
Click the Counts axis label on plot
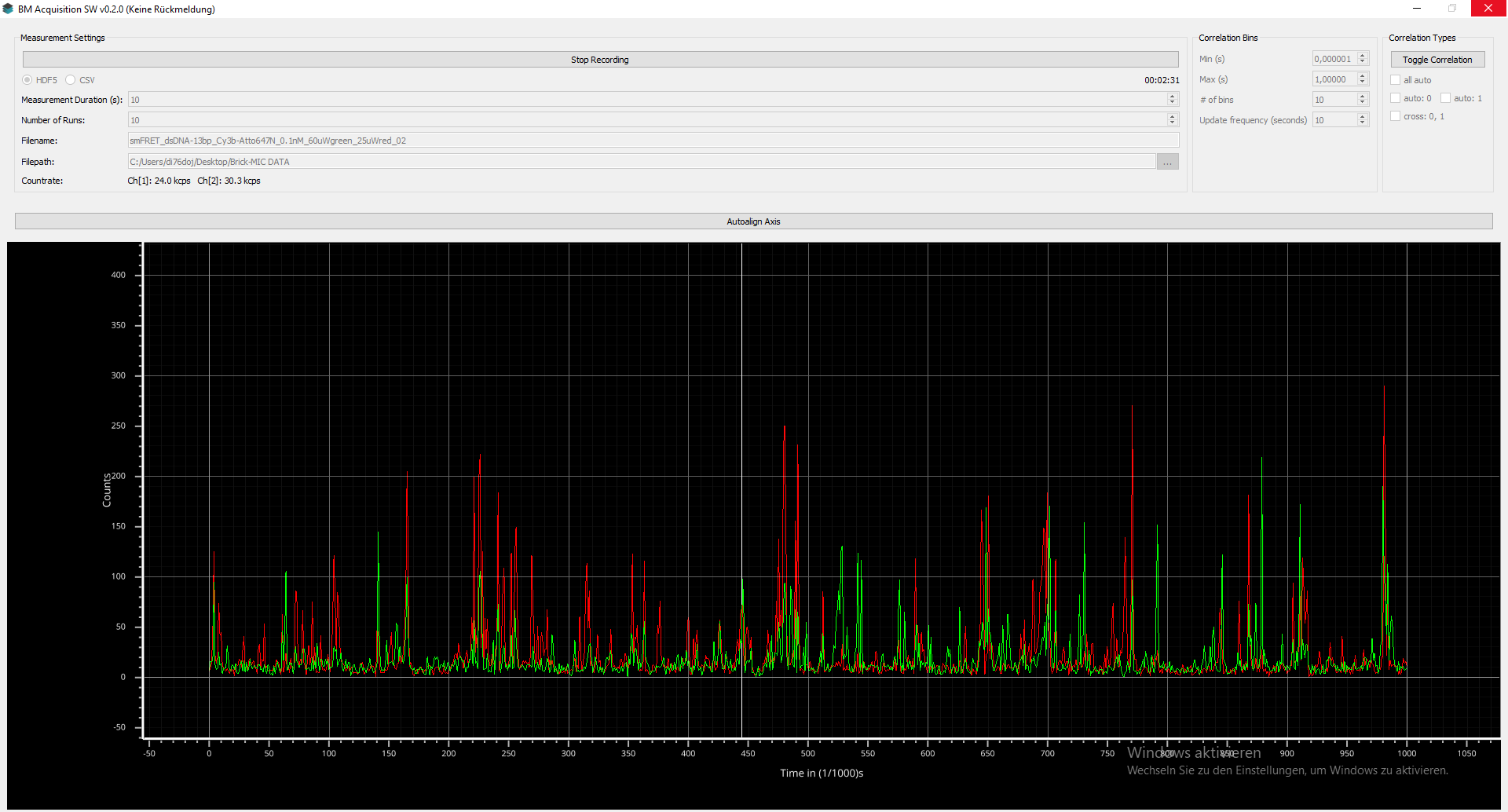pyautogui.click(x=107, y=490)
